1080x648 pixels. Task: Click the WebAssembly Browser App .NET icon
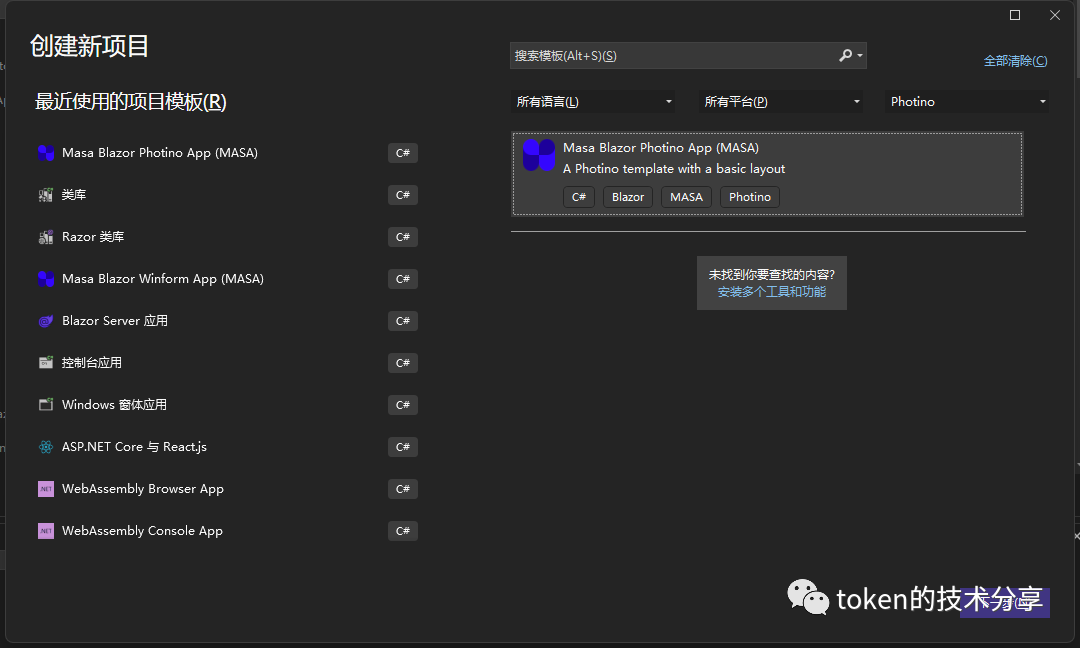(x=45, y=489)
